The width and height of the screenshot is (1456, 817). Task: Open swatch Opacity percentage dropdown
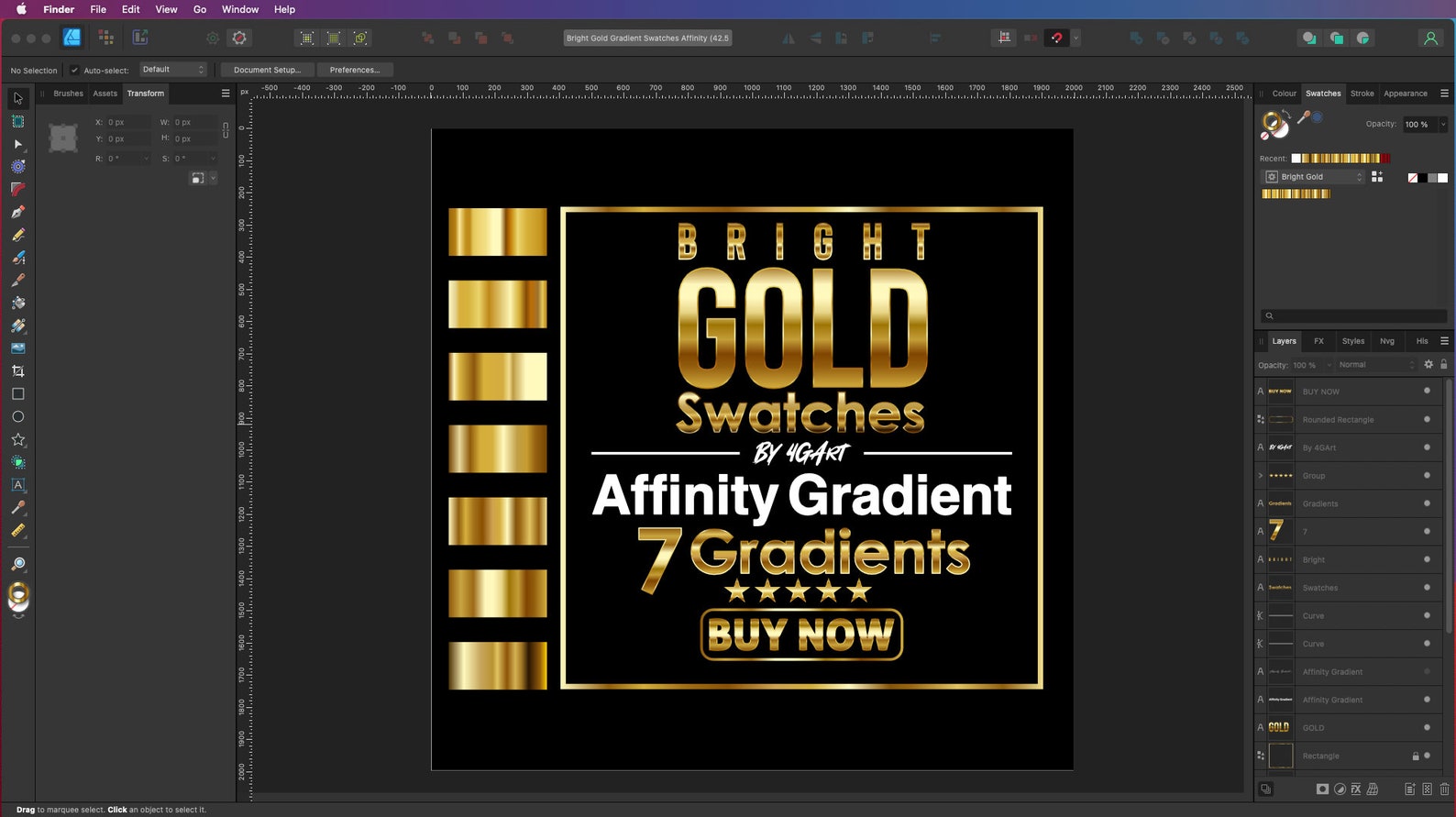1442,124
